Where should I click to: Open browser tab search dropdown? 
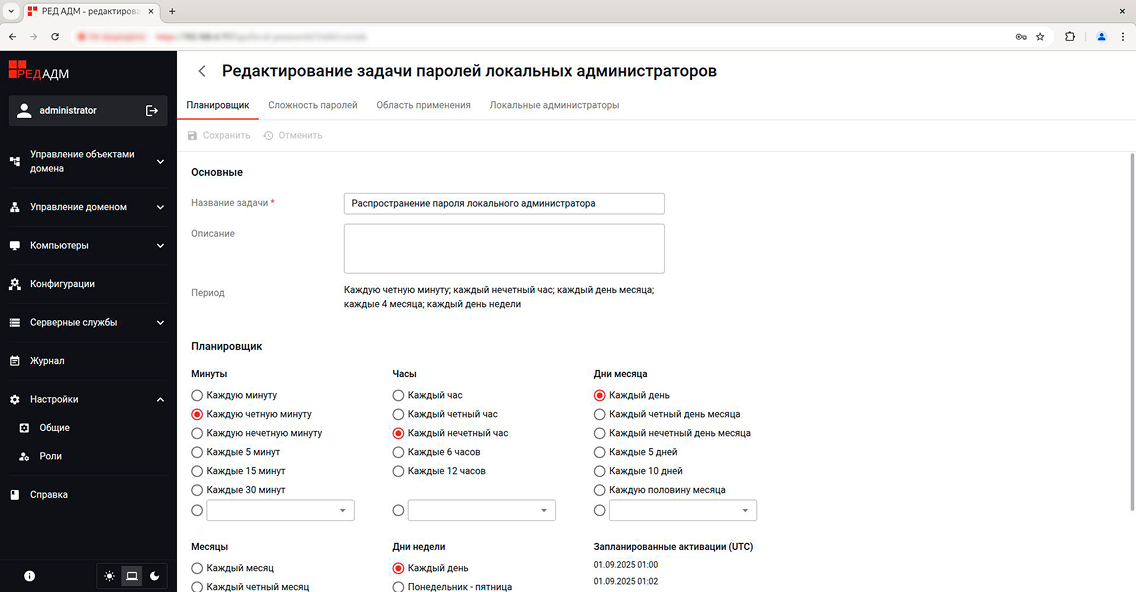tap(11, 11)
